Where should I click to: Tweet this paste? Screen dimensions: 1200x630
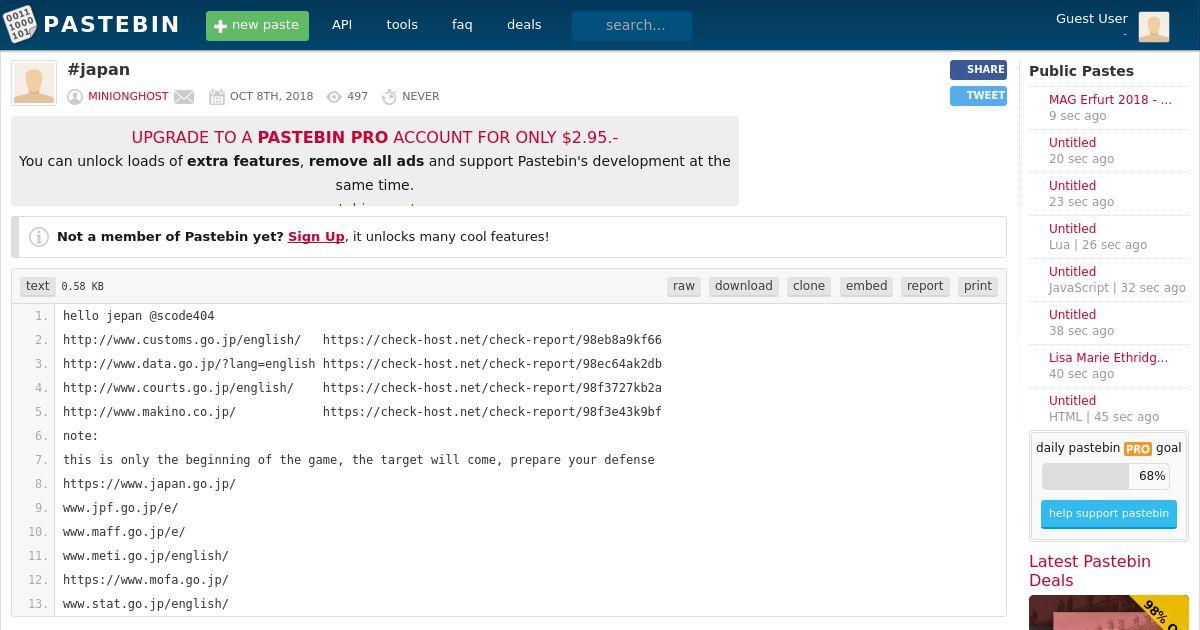coord(978,96)
